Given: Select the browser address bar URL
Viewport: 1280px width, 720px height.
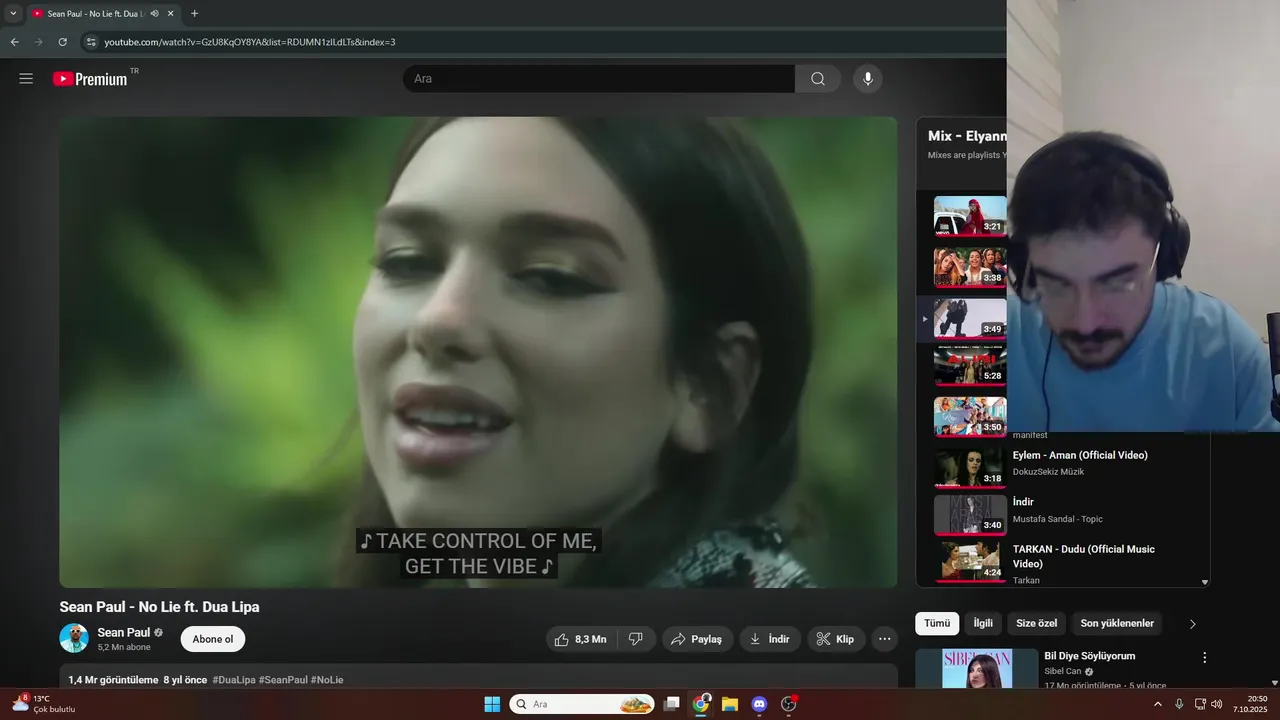Looking at the screenshot, I should (x=250, y=42).
